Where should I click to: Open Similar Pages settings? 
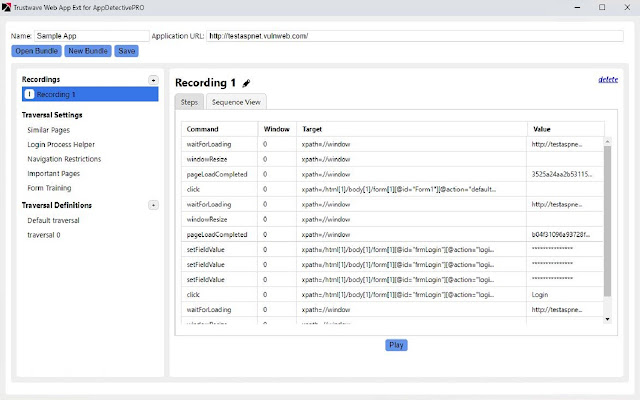[49, 130]
